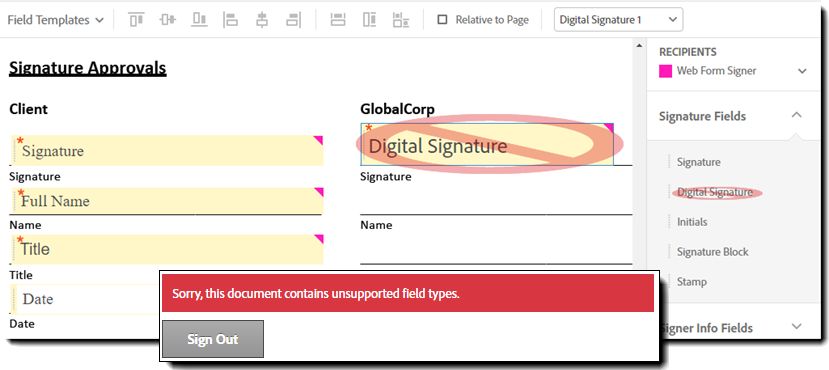Align fields to horizontal center
The image size is (829, 370).
pos(262,20)
